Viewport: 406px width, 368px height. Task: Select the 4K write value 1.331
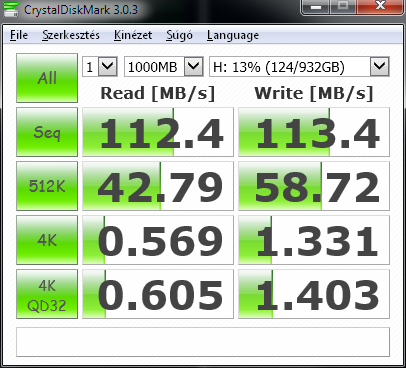point(314,240)
